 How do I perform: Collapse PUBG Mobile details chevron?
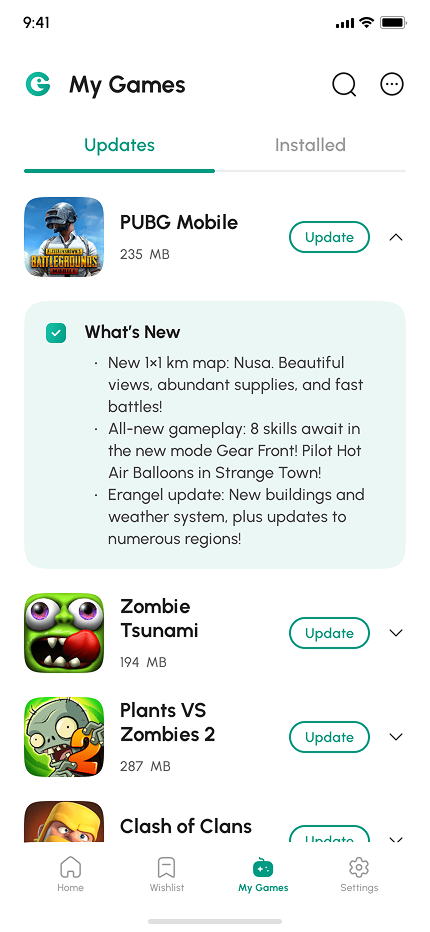396,237
